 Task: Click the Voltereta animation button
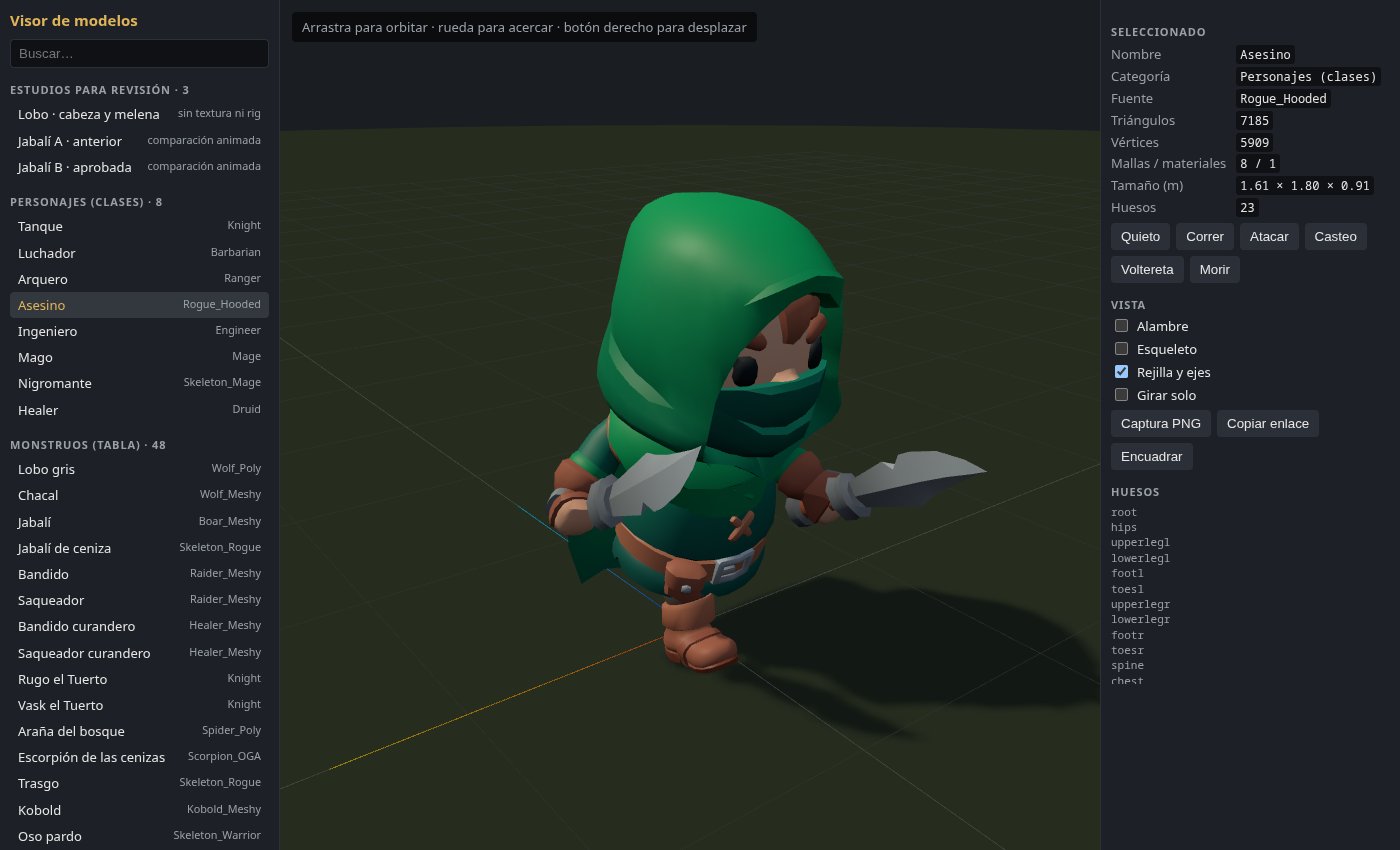tap(1147, 270)
